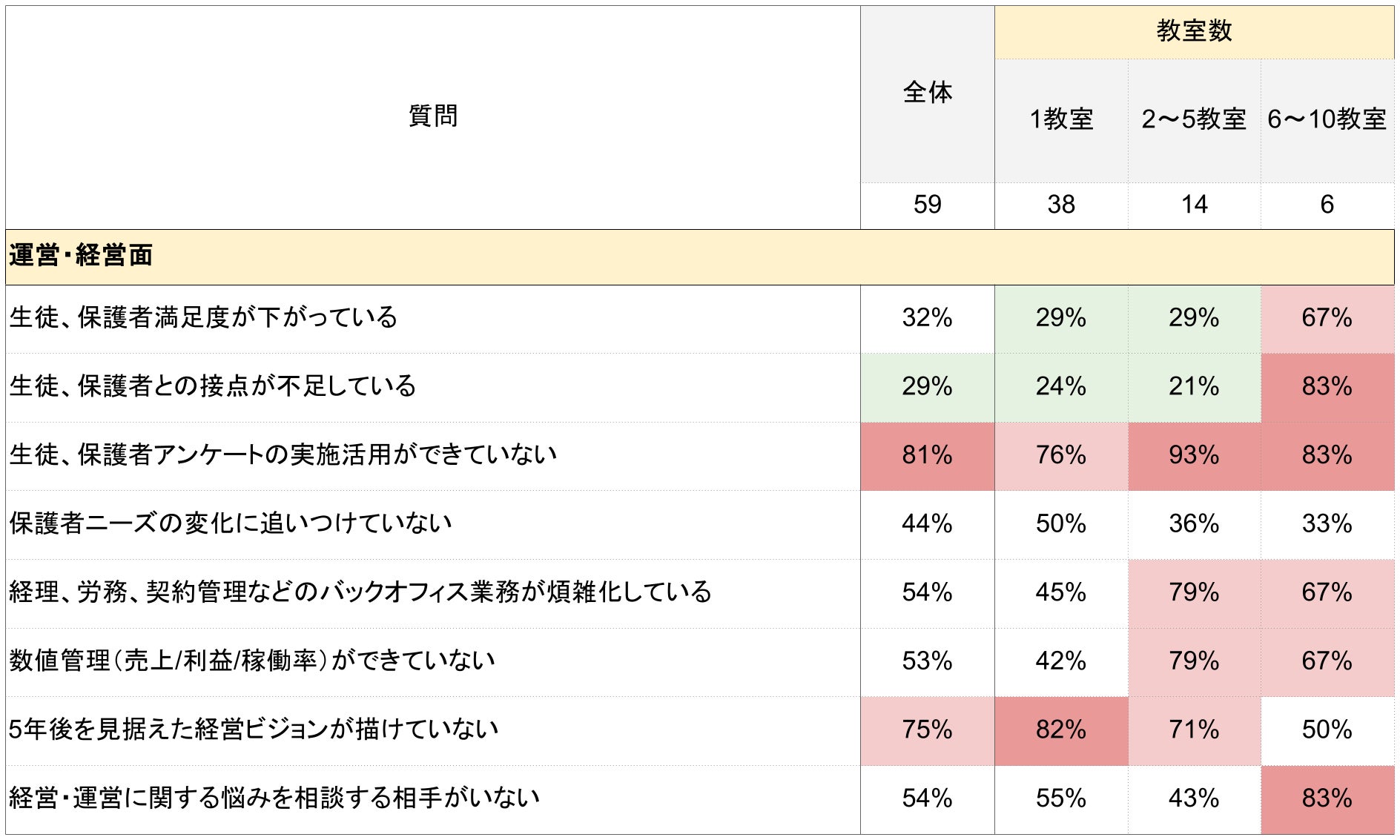Viewport: 1400px width, 840px height.
Task: Click the 75% cell in the 全体 column
Action: click(927, 730)
